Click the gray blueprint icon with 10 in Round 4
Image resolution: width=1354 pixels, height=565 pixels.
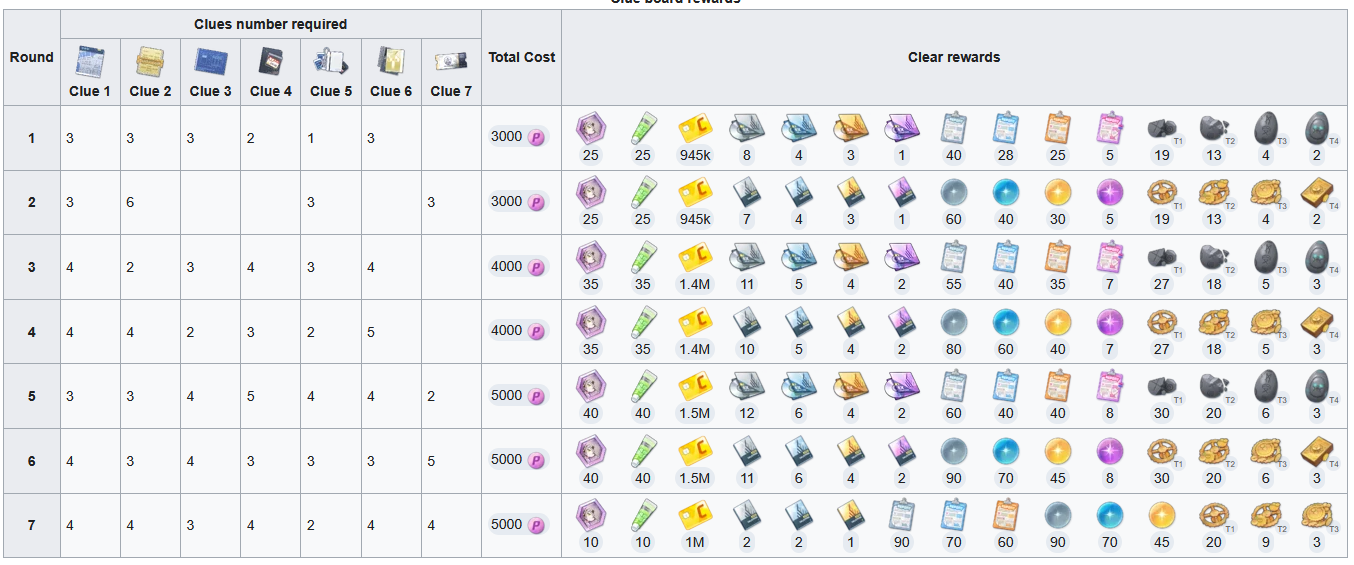click(x=746, y=322)
